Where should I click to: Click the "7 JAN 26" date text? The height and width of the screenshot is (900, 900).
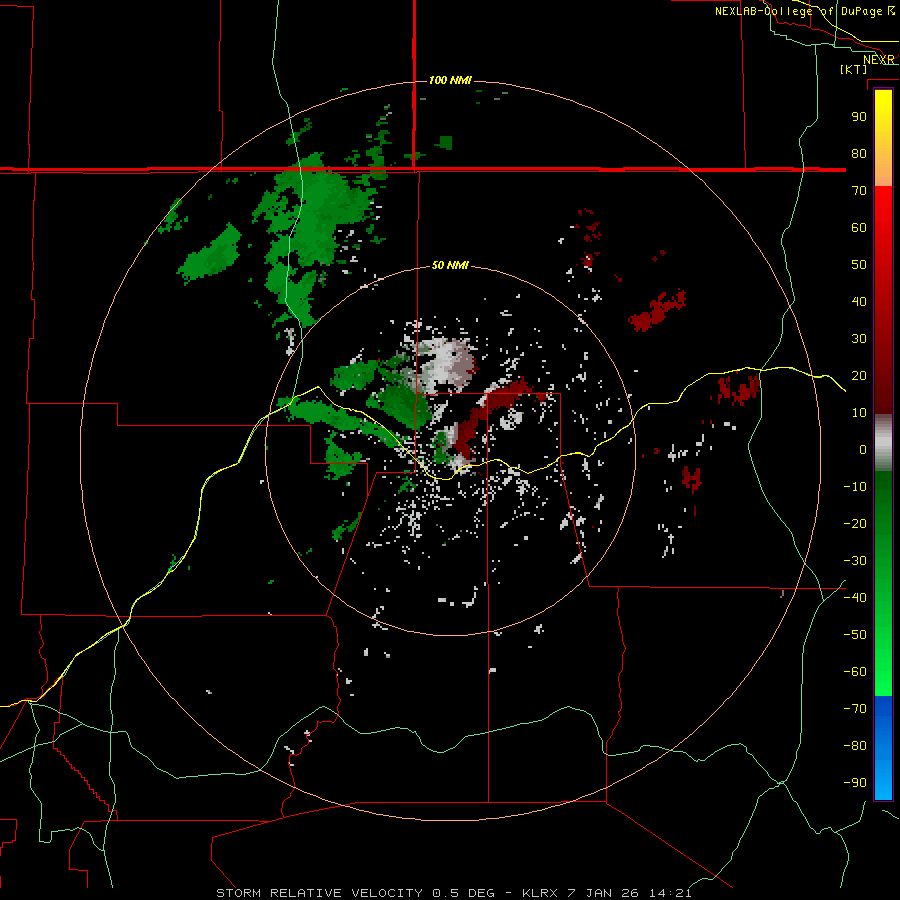(x=603, y=893)
